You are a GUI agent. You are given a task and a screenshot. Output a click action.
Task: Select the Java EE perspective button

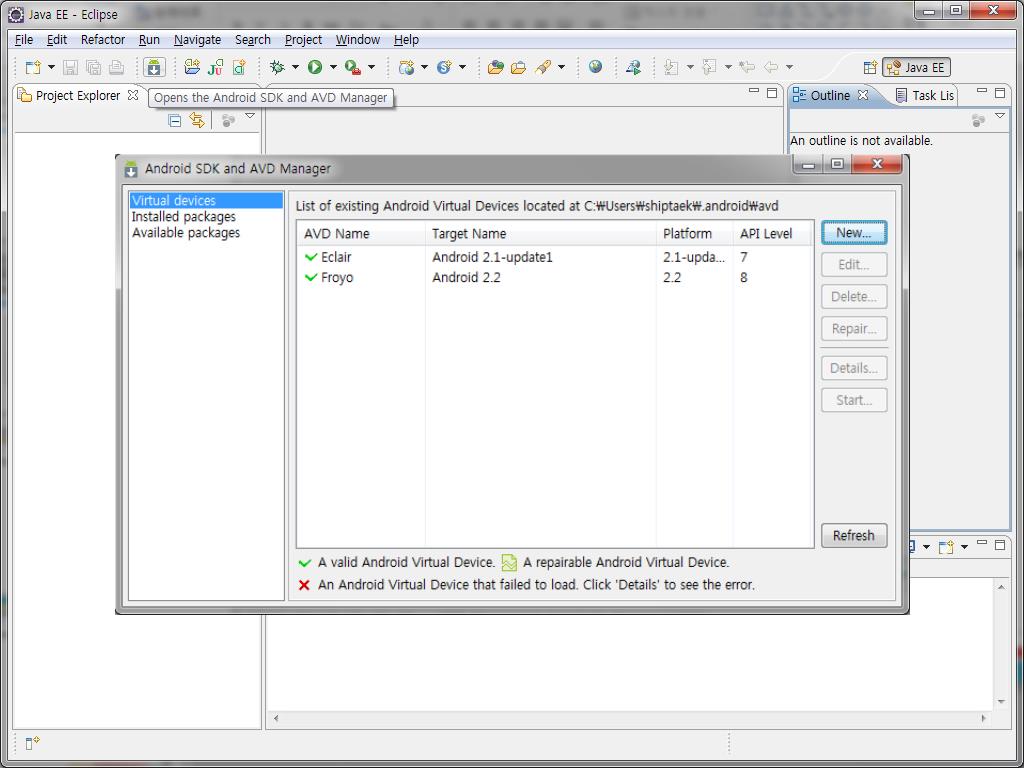tap(916, 67)
